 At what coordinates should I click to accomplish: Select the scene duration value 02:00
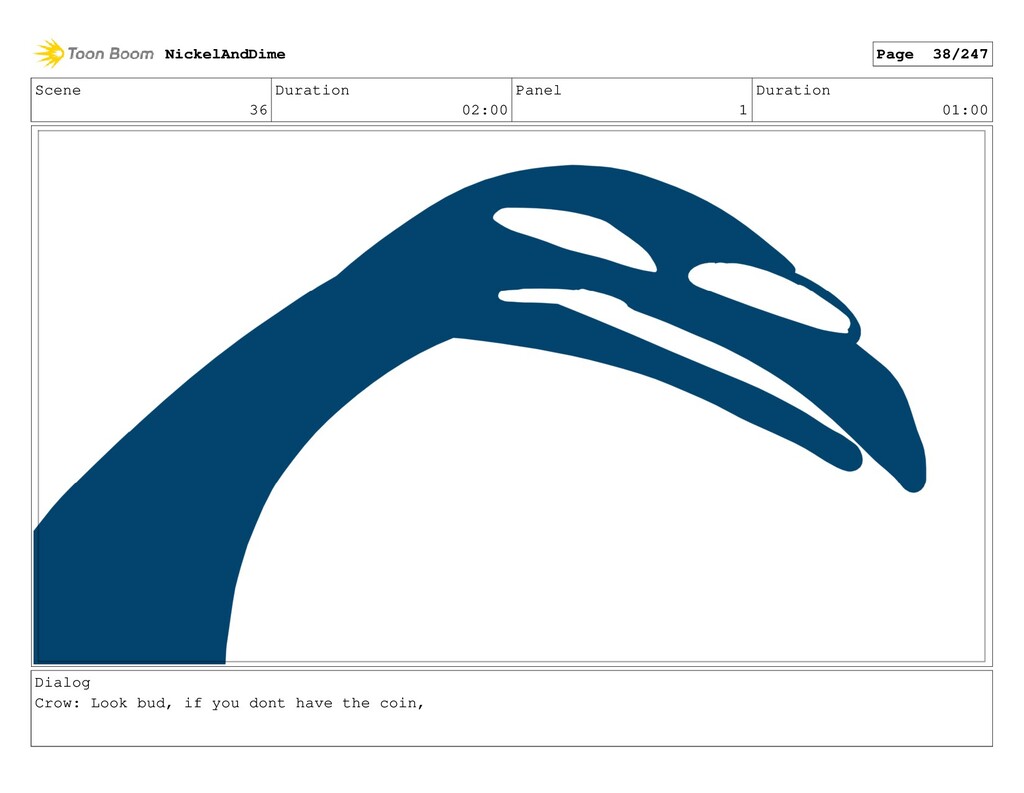coord(485,110)
